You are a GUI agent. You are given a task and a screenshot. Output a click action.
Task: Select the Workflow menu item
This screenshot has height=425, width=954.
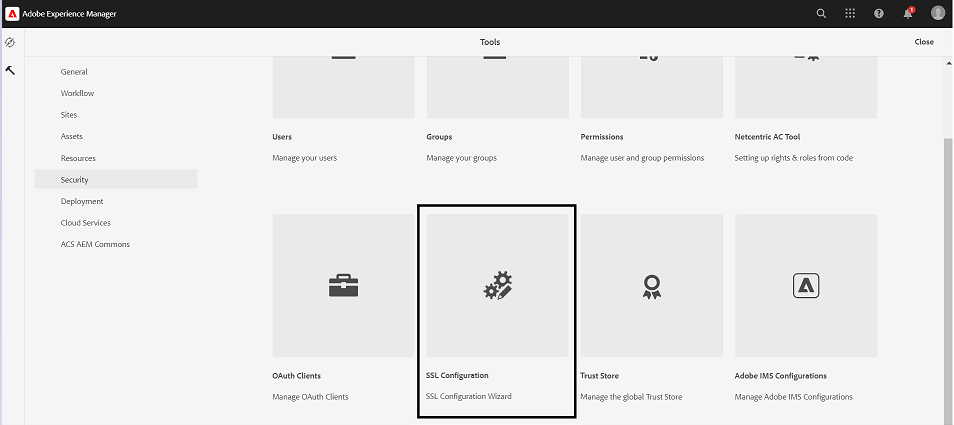click(x=77, y=93)
